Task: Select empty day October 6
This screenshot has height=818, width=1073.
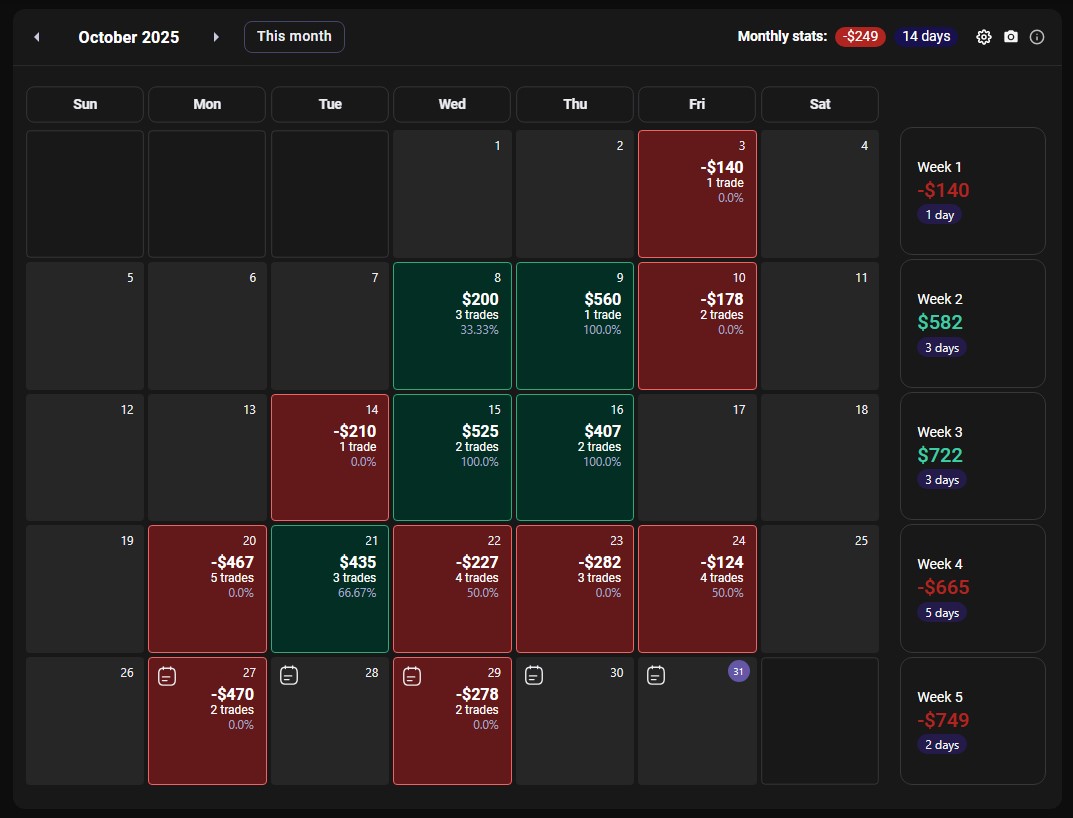Action: pos(207,326)
